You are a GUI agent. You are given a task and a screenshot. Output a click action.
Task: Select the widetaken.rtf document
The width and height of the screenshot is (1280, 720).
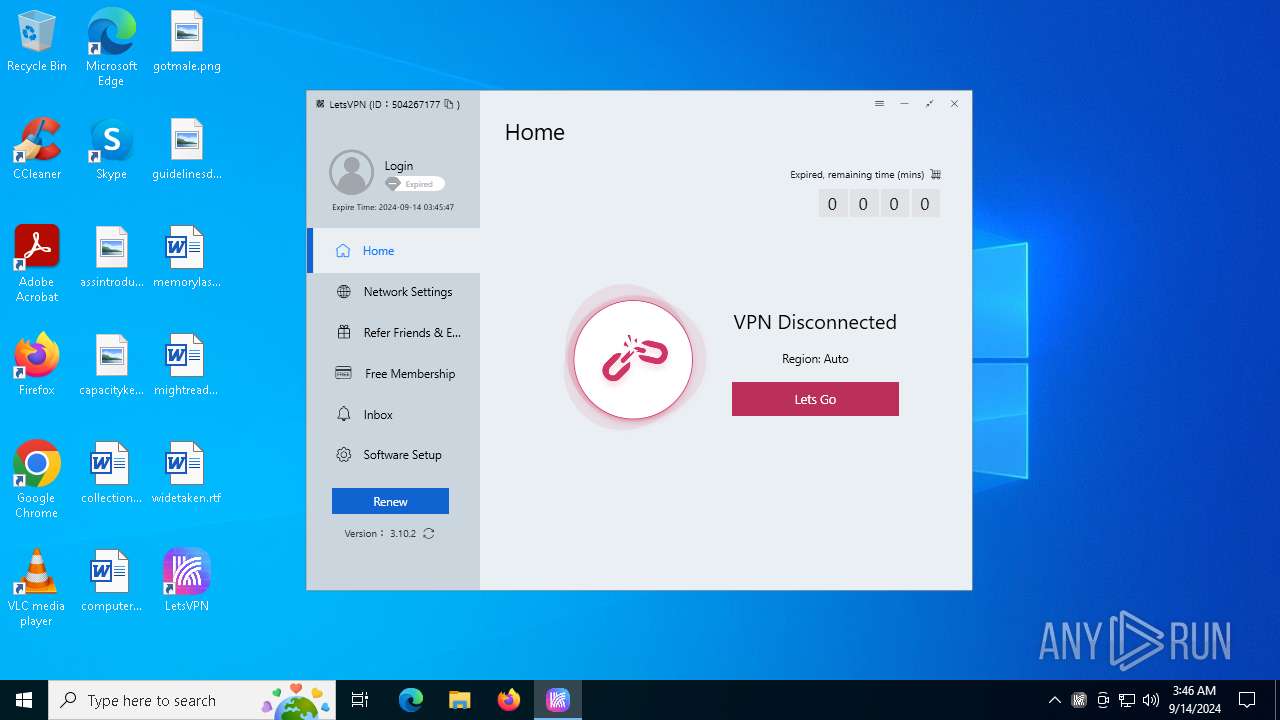(186, 473)
